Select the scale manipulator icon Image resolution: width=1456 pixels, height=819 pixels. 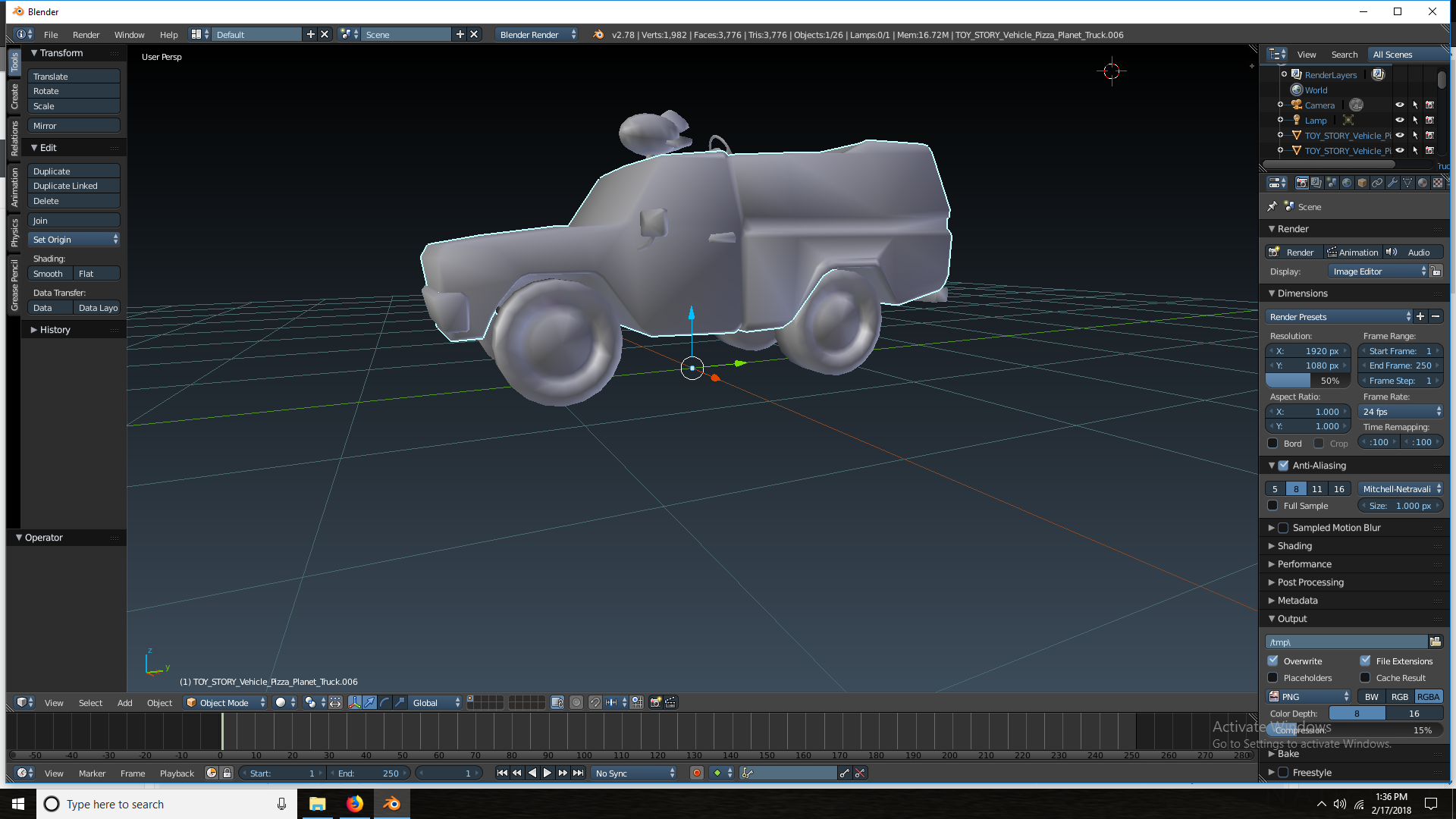coord(400,702)
